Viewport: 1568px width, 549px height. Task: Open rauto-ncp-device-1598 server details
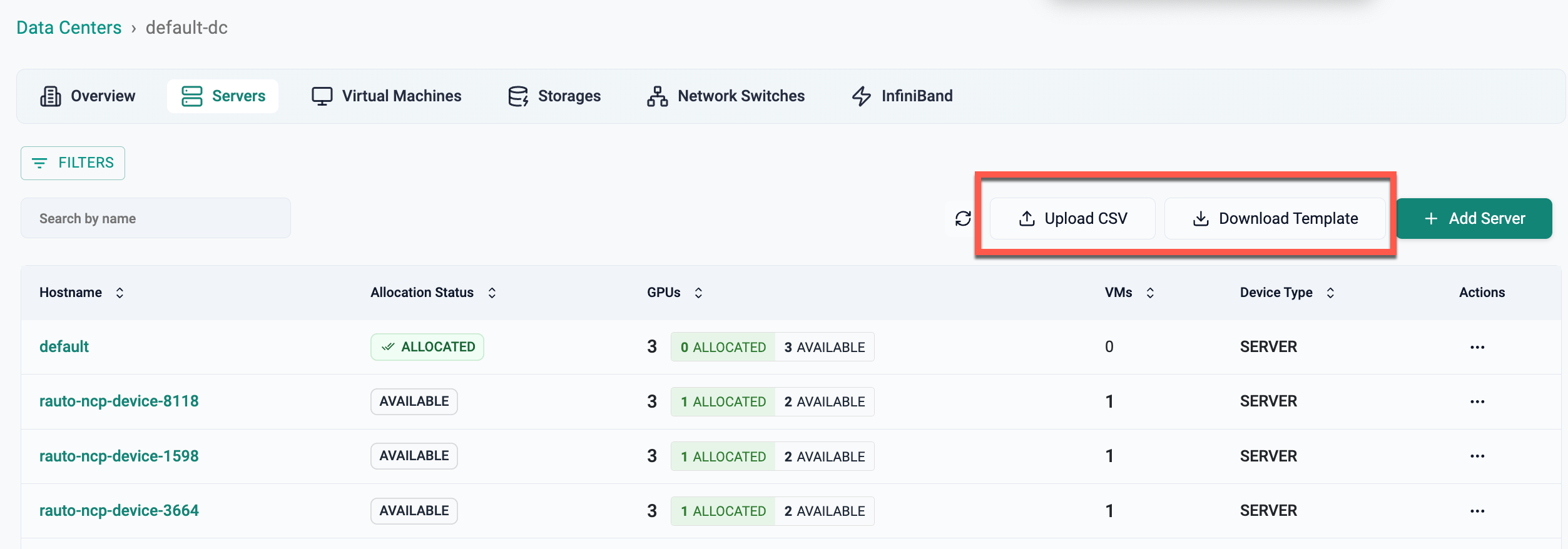pos(119,456)
